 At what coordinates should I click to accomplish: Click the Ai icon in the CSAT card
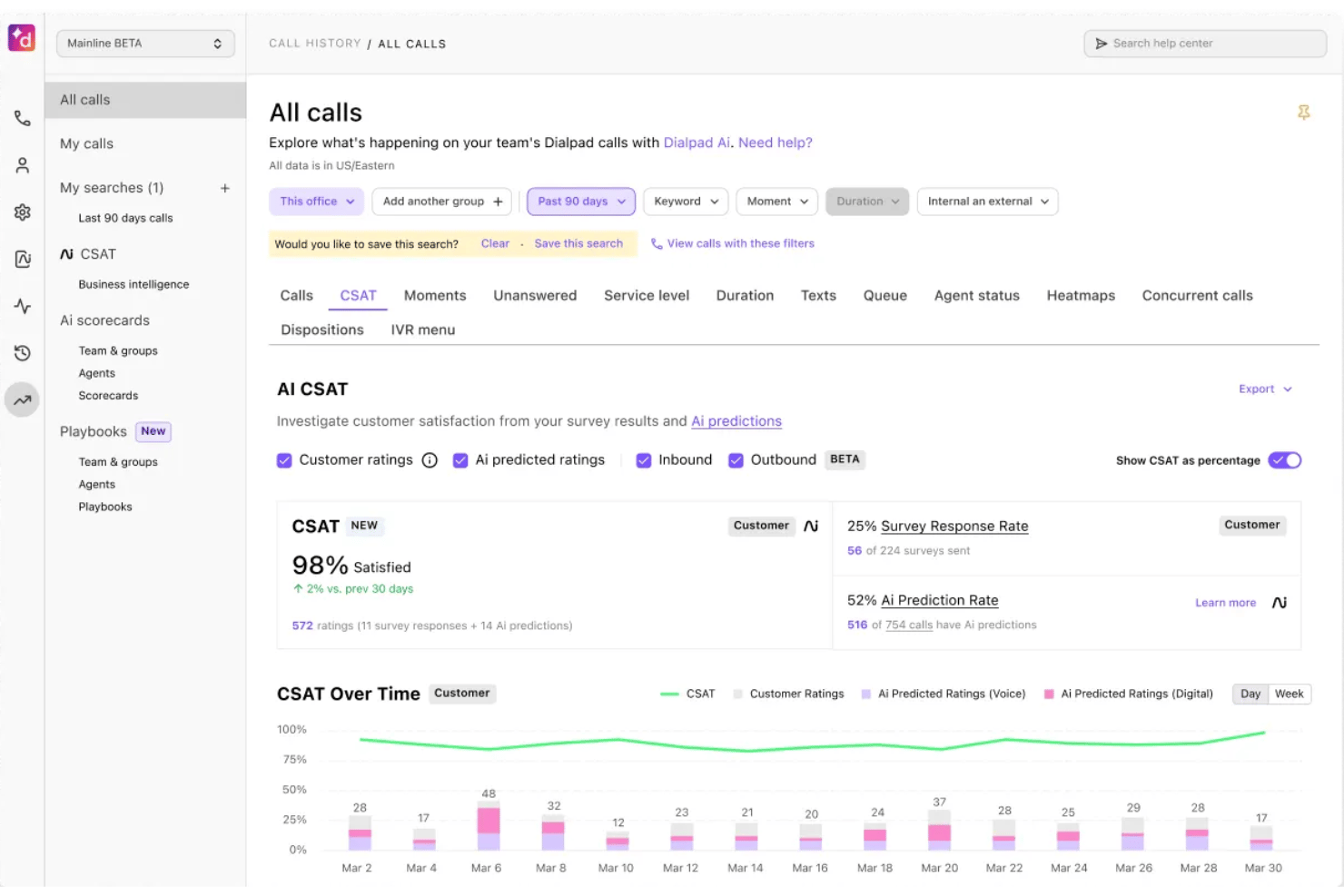click(811, 526)
